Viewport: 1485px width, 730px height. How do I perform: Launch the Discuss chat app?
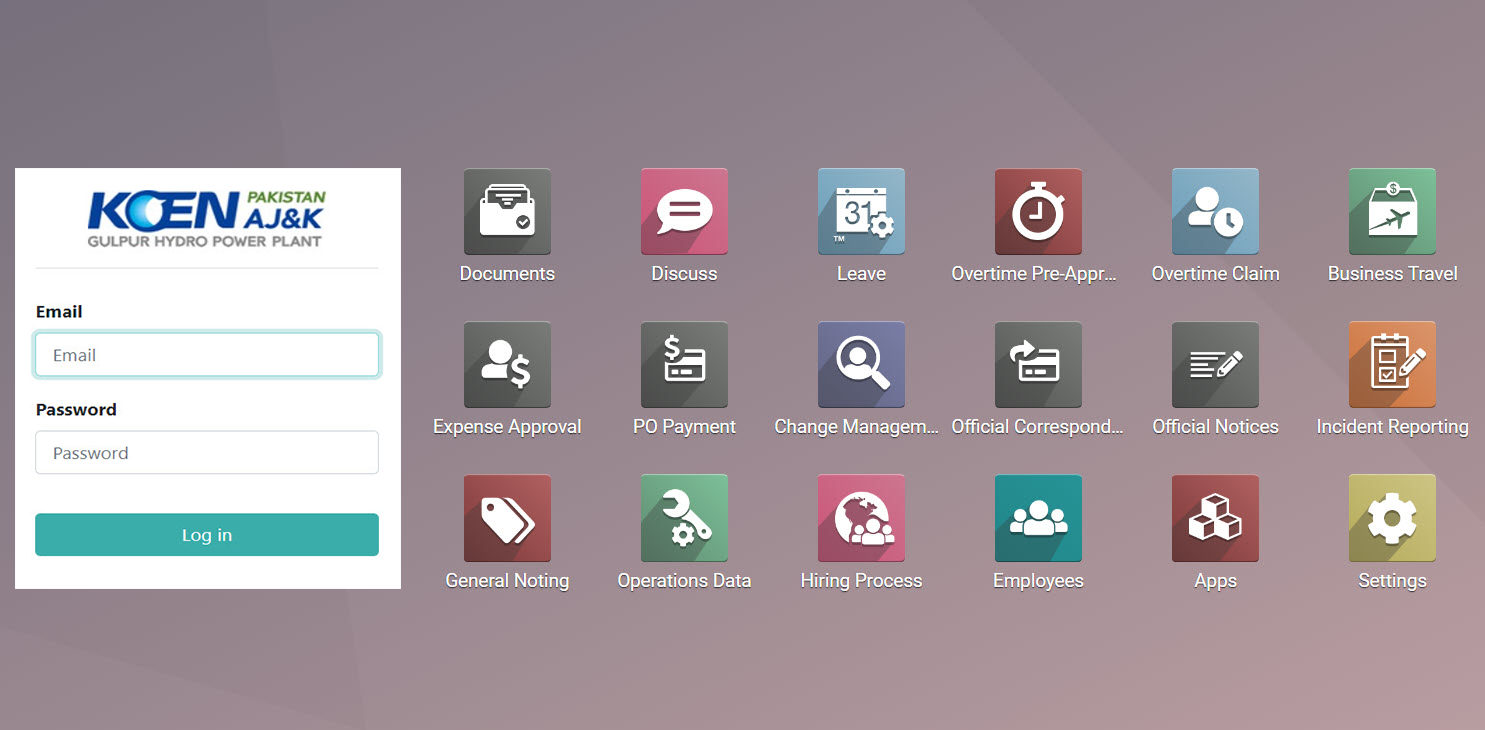coord(684,211)
